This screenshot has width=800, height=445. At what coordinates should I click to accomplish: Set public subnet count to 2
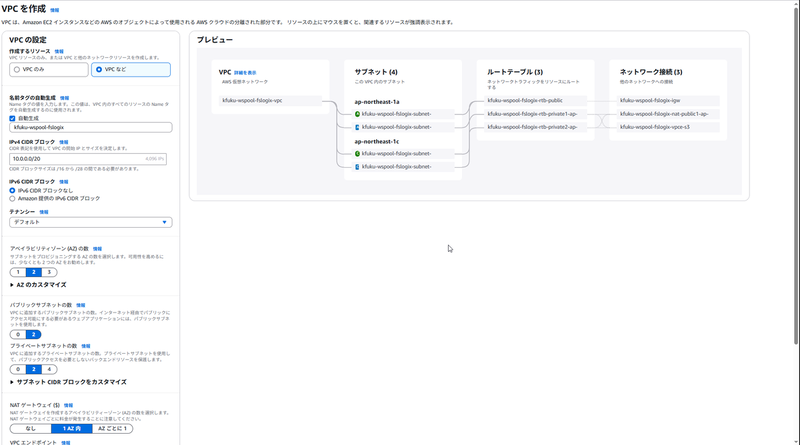[x=34, y=334]
